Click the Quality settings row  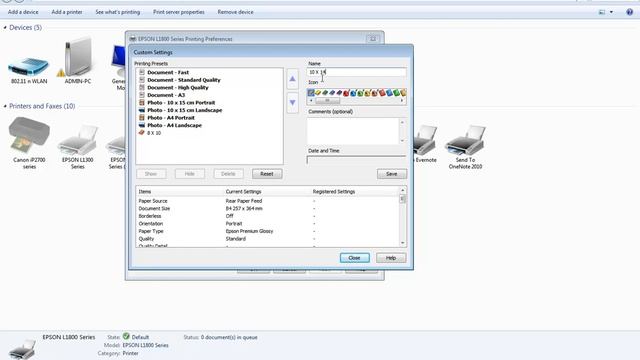click(x=268, y=239)
